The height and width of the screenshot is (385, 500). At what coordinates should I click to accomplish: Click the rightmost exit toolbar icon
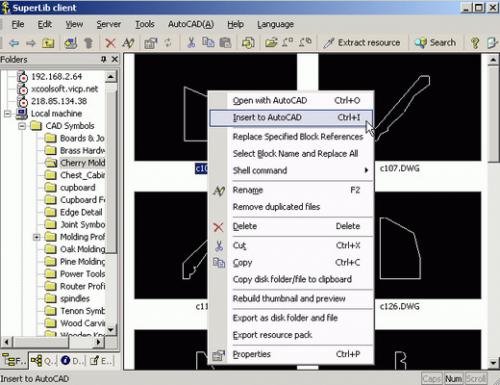point(492,43)
